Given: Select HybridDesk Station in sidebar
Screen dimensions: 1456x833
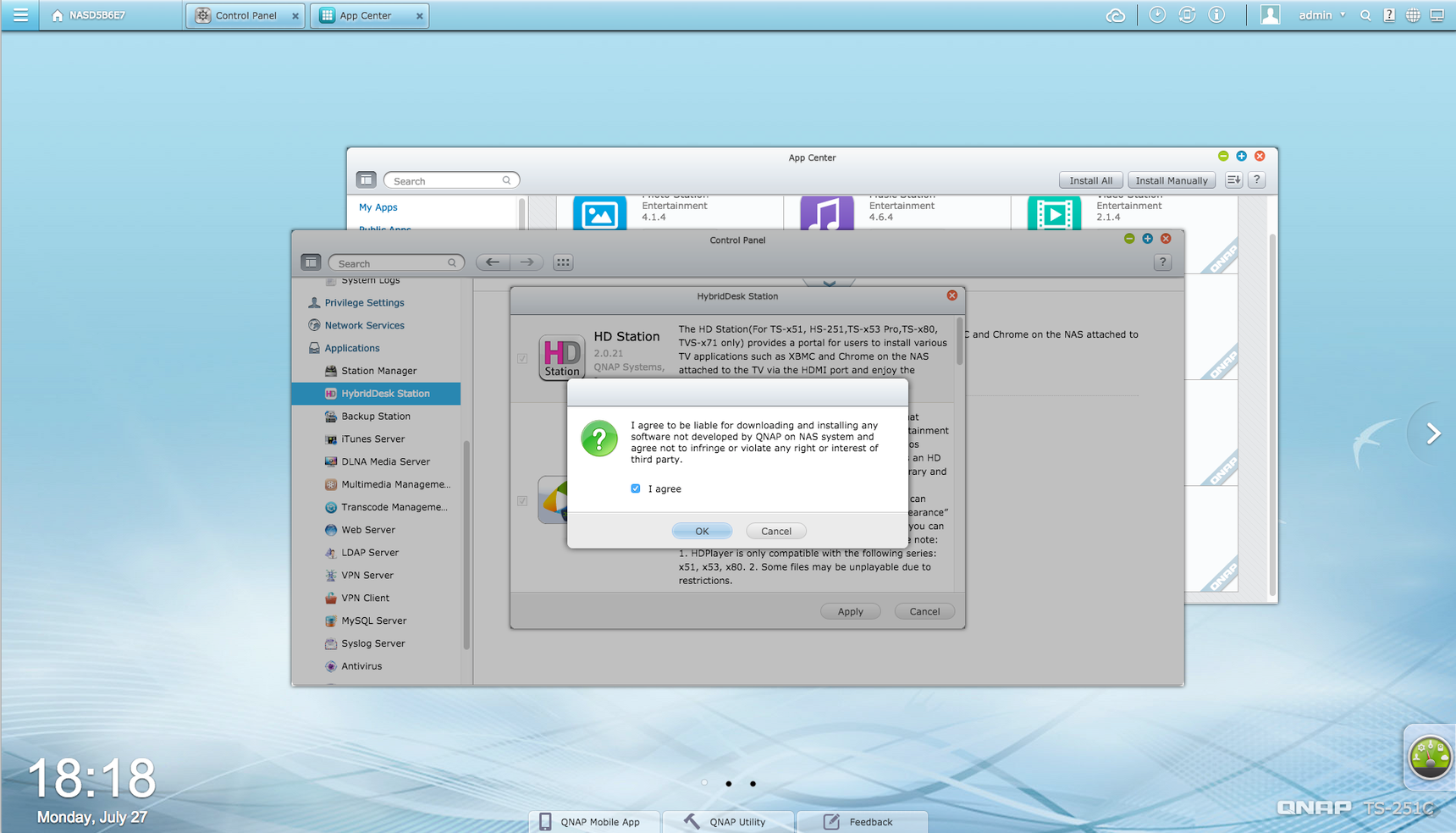Looking at the screenshot, I should pos(377,394).
